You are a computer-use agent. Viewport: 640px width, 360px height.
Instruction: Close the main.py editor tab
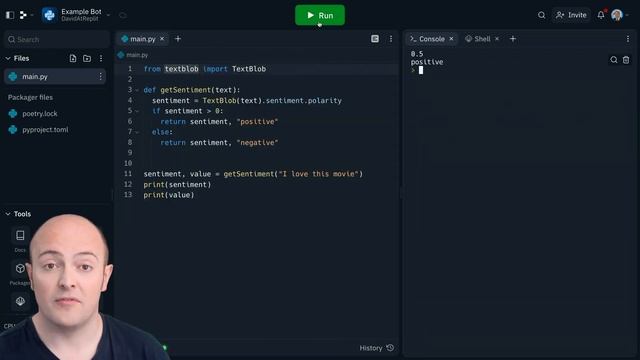(162, 39)
